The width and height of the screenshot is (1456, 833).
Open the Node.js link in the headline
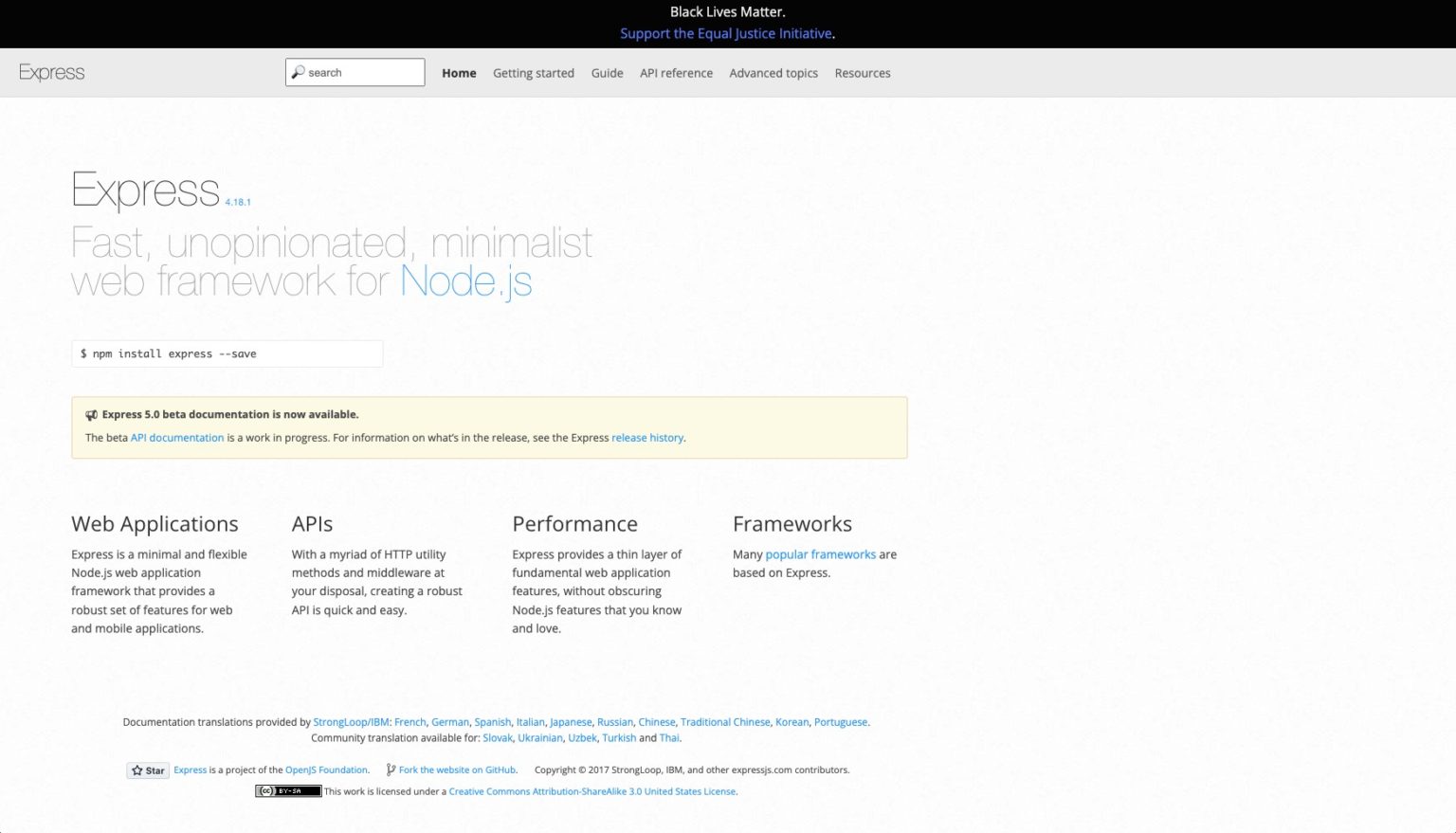point(465,281)
